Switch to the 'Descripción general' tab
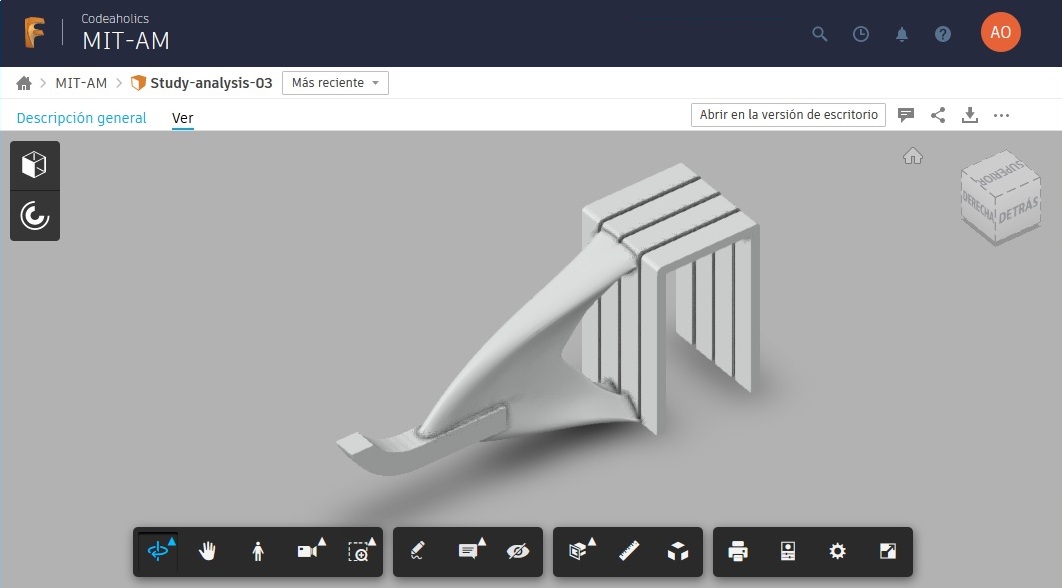The image size is (1062, 588). pos(80,117)
